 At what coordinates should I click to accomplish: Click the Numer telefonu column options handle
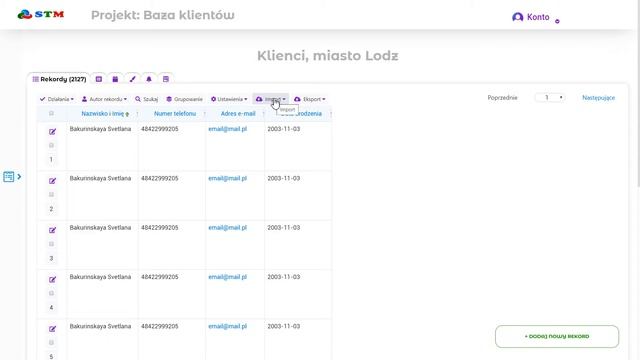(x=204, y=114)
